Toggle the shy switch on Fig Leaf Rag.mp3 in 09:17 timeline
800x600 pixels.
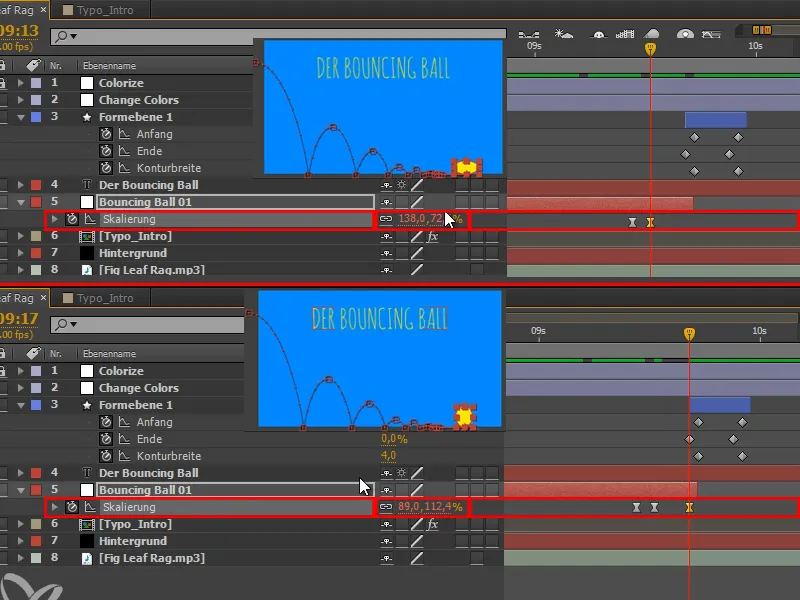pos(386,558)
